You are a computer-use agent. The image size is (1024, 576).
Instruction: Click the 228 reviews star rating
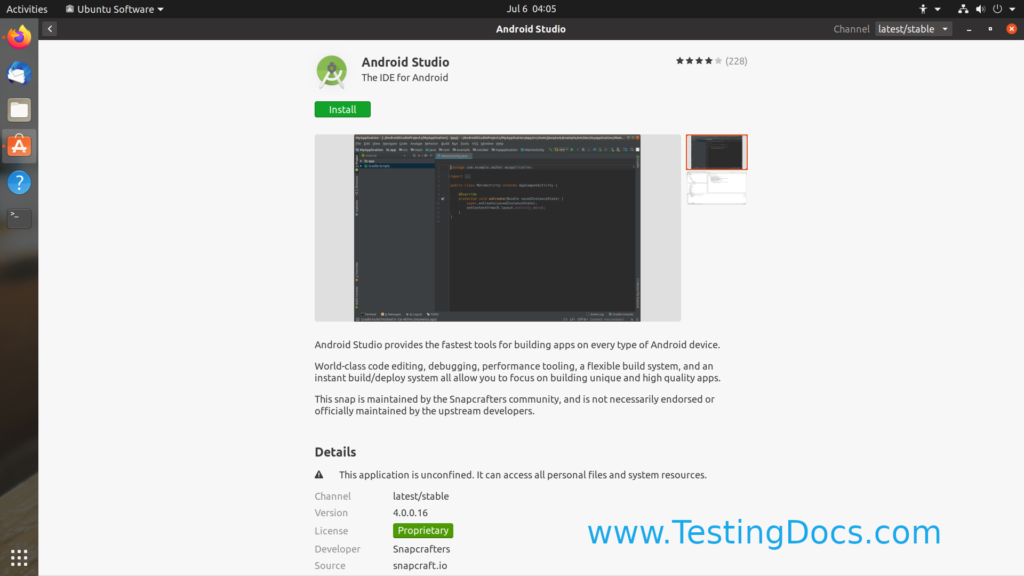pyautogui.click(x=708, y=60)
